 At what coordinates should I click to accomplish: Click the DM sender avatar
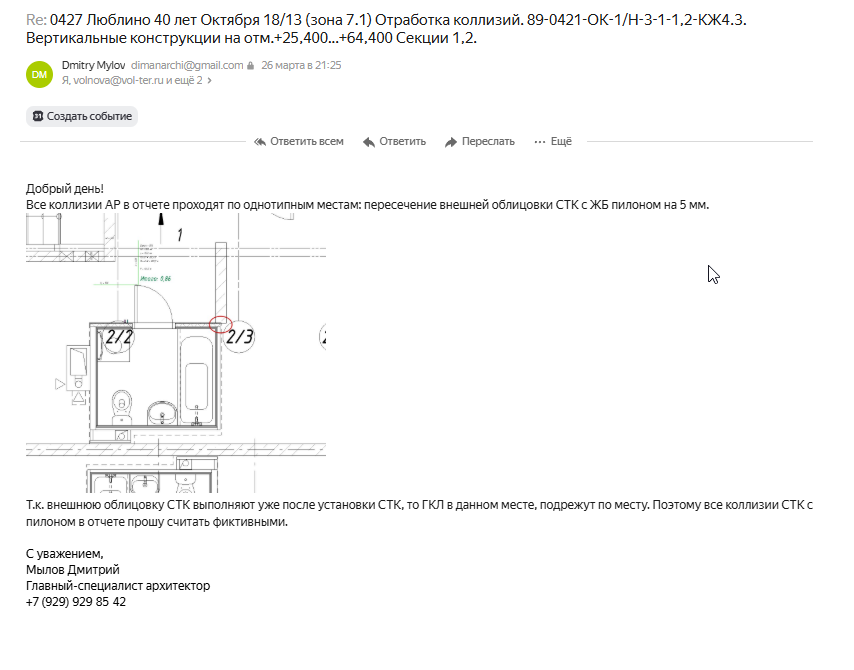coord(39,74)
